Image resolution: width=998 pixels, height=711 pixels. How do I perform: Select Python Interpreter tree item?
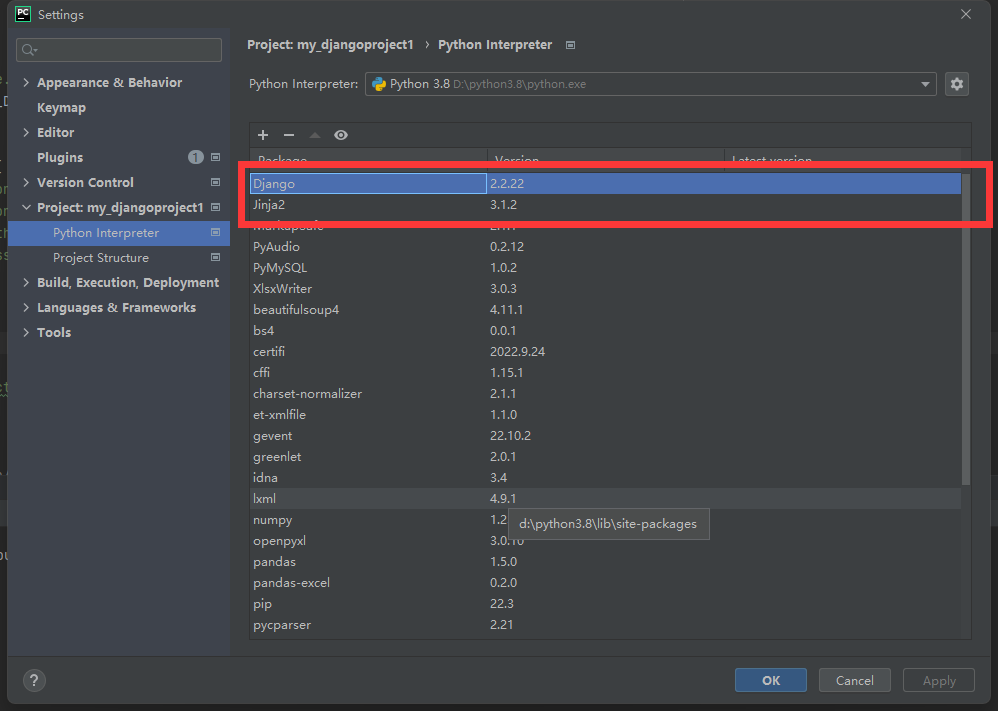(119, 233)
